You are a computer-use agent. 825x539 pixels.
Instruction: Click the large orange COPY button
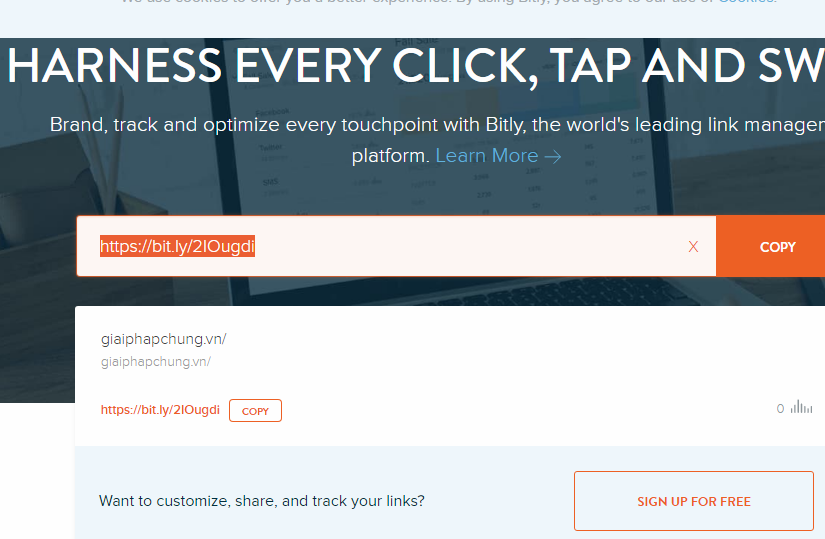click(771, 246)
